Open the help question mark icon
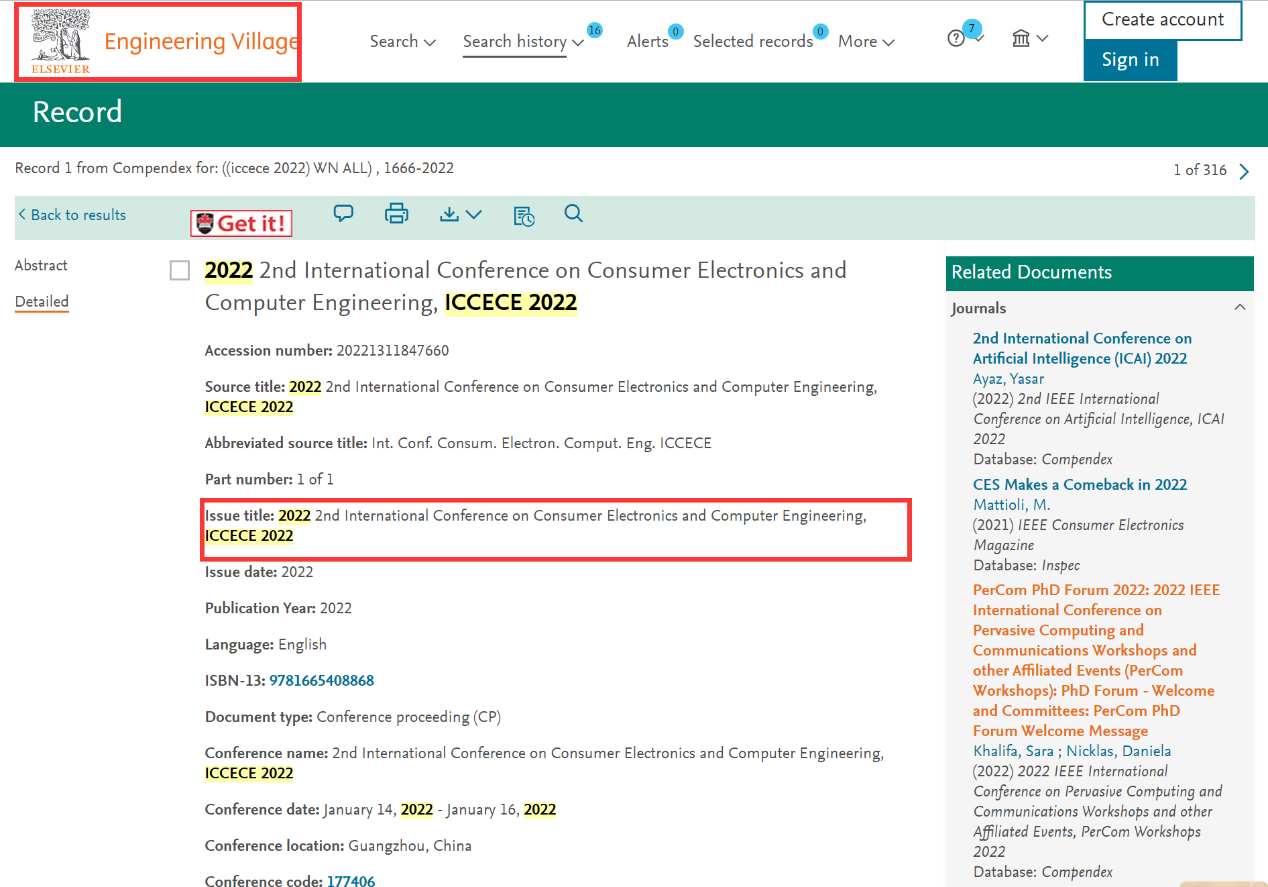This screenshot has width=1268, height=887. pyautogui.click(x=956, y=39)
